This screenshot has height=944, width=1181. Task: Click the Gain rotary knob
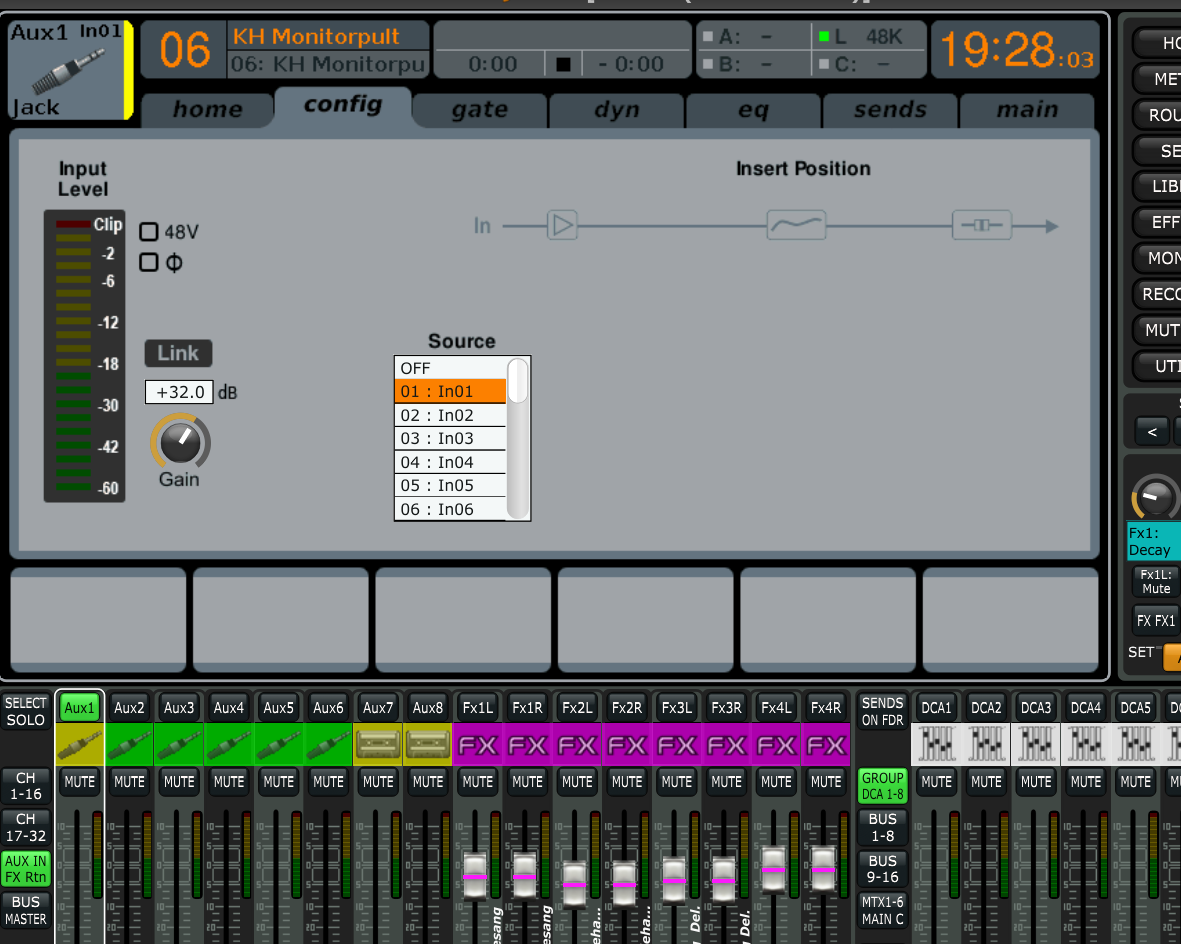180,443
